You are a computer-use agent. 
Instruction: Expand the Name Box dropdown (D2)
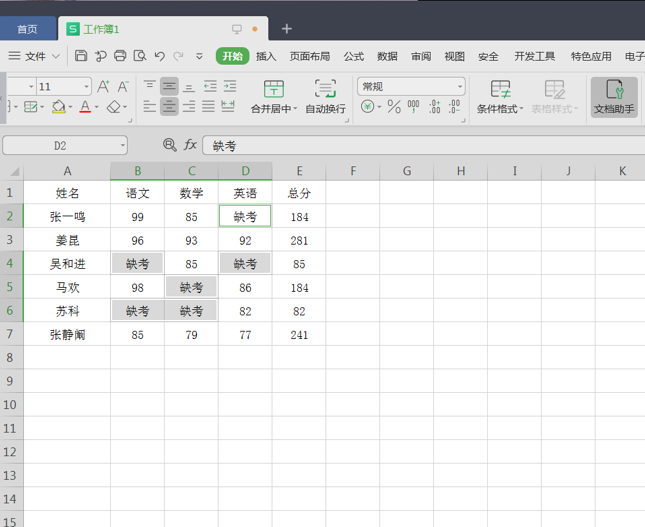coord(123,145)
